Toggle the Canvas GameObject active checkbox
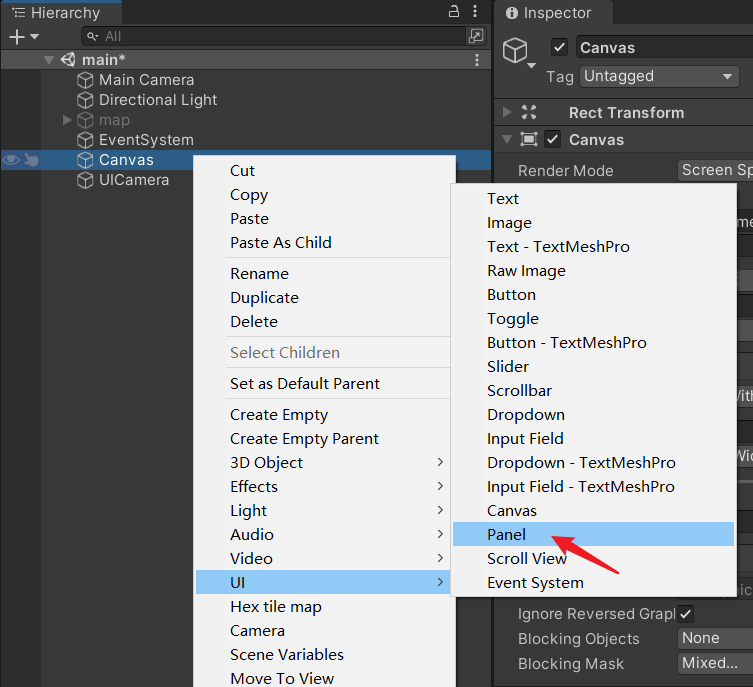Viewport: 753px width, 687px height. tap(559, 47)
